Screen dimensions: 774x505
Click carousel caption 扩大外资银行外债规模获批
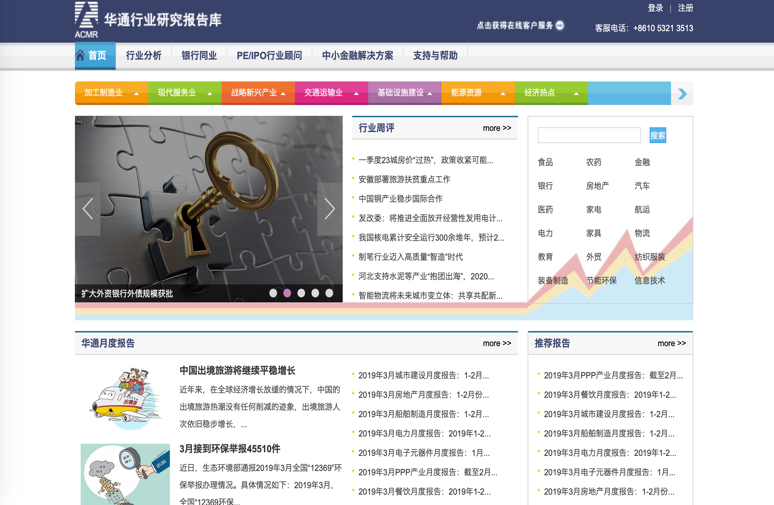point(127,294)
